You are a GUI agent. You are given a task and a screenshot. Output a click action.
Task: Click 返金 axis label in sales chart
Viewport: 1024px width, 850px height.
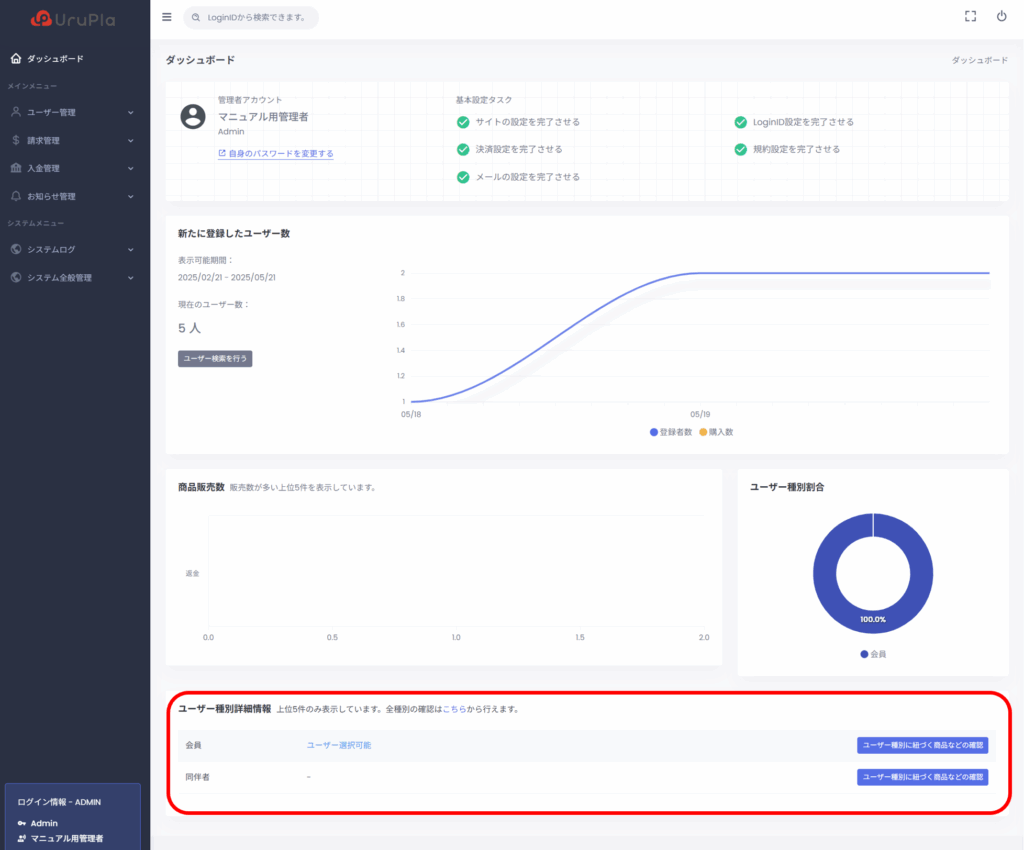(x=192, y=573)
